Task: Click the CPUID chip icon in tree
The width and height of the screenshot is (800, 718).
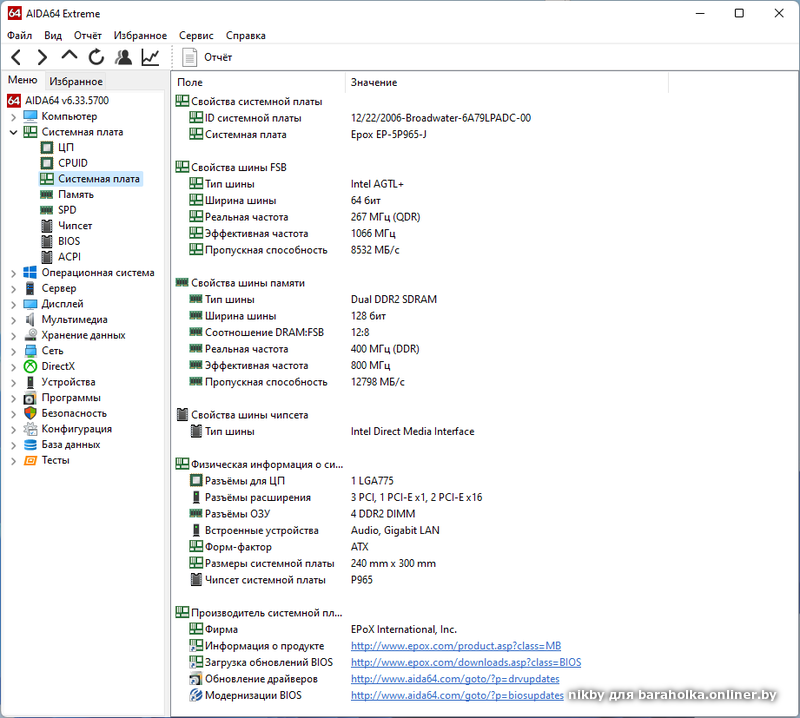Action: (x=47, y=163)
